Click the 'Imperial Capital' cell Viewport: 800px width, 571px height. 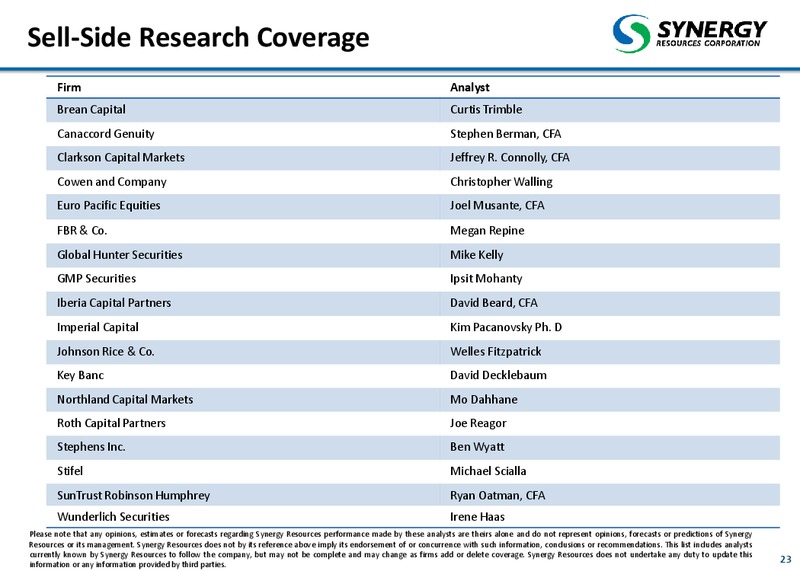(x=97, y=327)
